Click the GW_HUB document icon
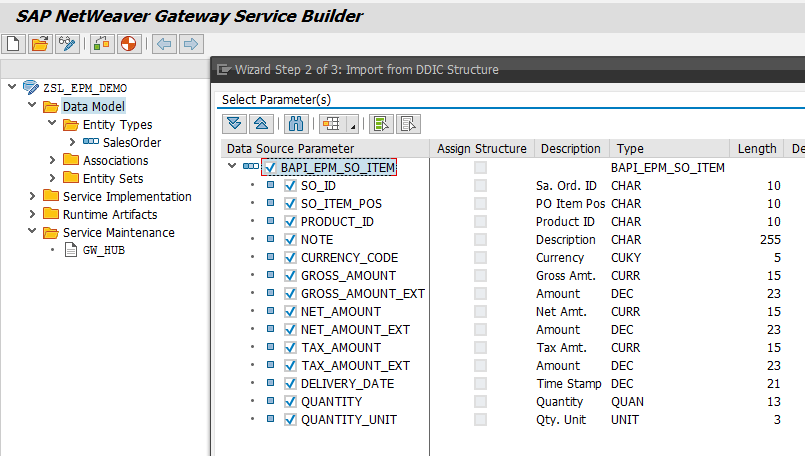805x456 pixels. tap(71, 250)
